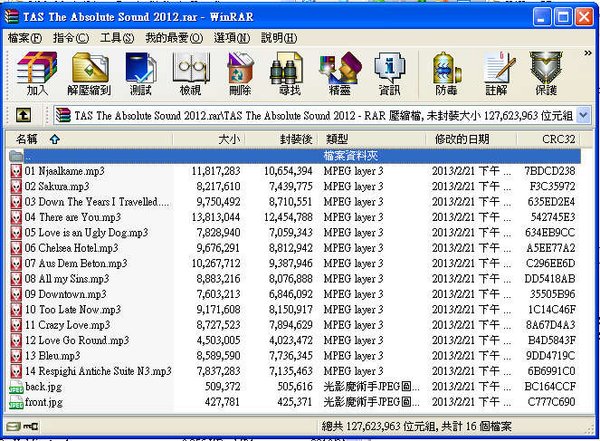The width and height of the screenshot is (600, 441).
Task: Click the 刪除 (Delete) recycle bin icon
Action: [x=240, y=74]
